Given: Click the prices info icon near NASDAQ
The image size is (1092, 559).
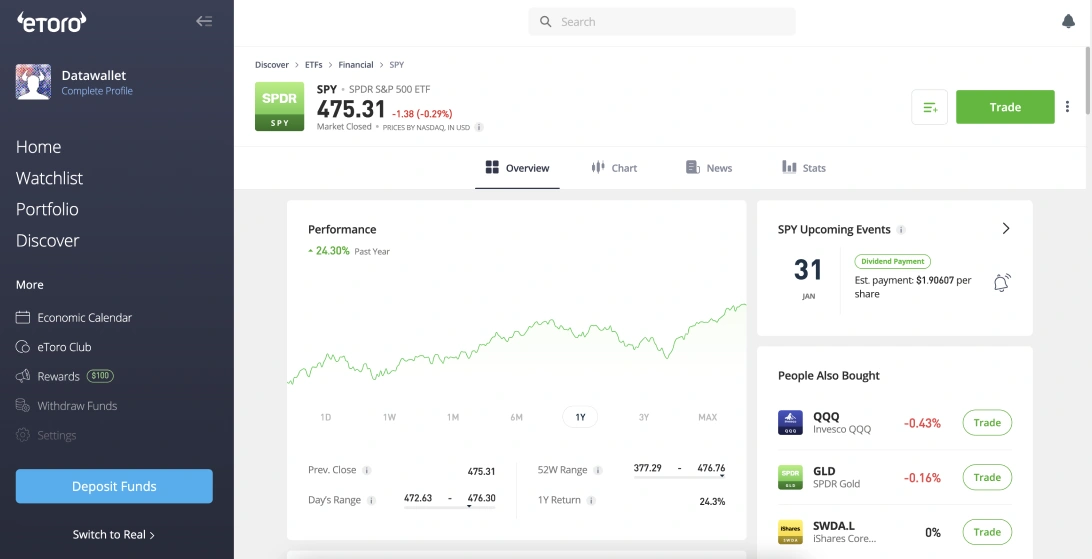Looking at the screenshot, I should [479, 127].
